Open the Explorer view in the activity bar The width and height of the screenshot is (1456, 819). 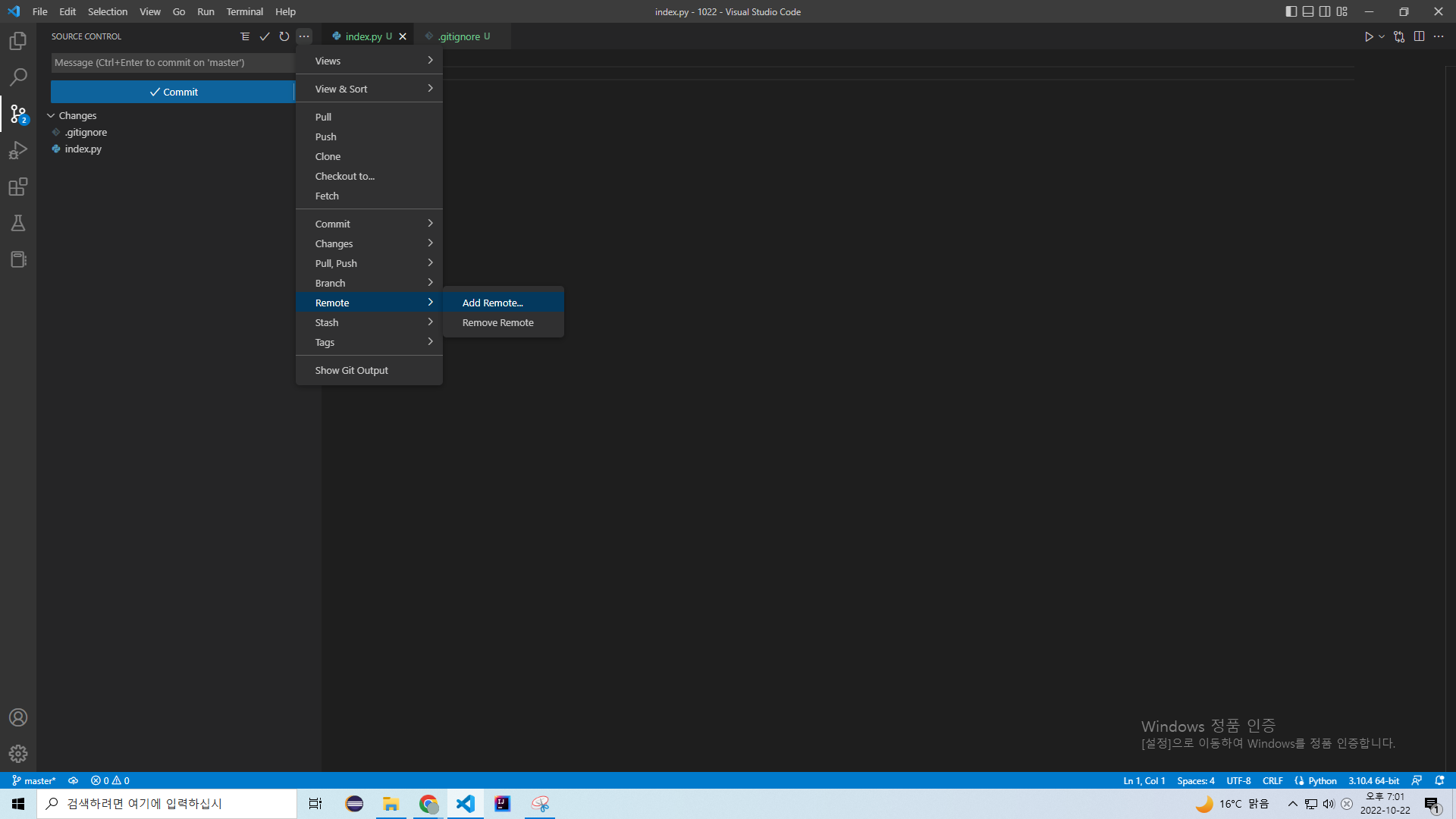[18, 41]
